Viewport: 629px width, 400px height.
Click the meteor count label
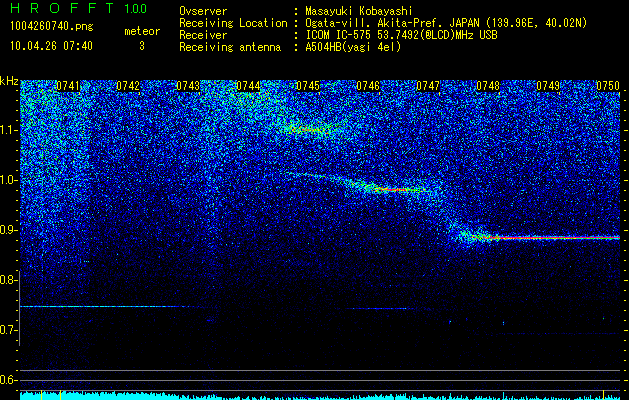[x=142, y=31]
